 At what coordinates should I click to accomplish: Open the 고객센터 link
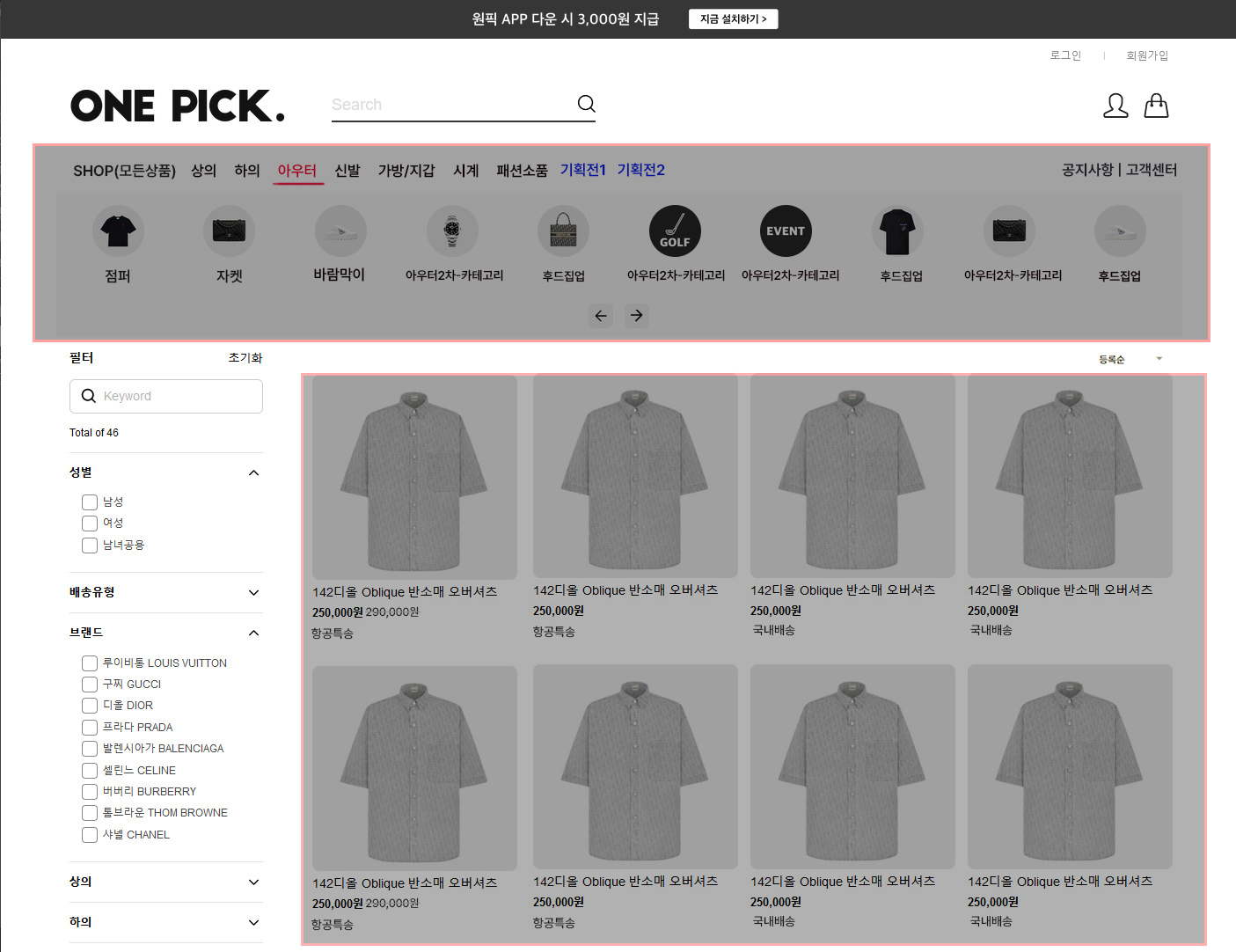click(x=1152, y=170)
